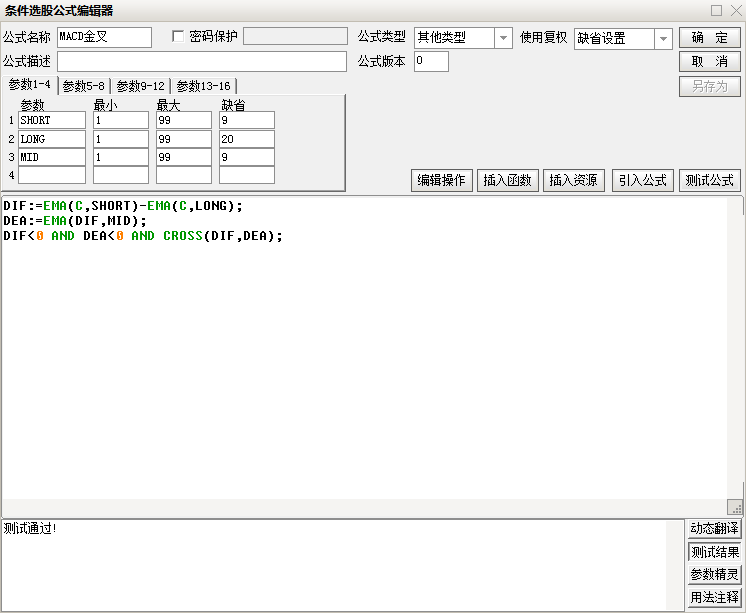Click the CROSS function in the formula
The height and width of the screenshot is (613, 746).
183,236
